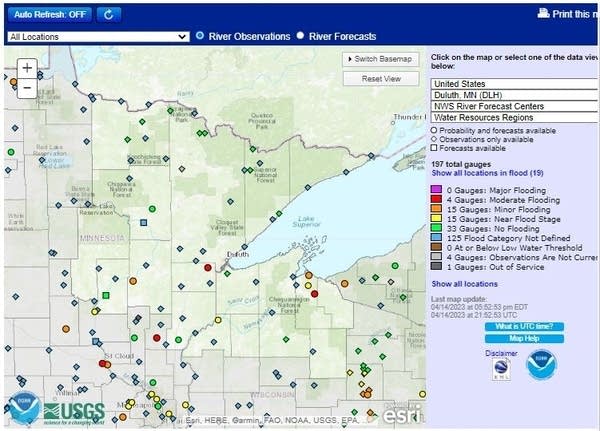Click the red Moderate Flooding swatch

[436, 199]
